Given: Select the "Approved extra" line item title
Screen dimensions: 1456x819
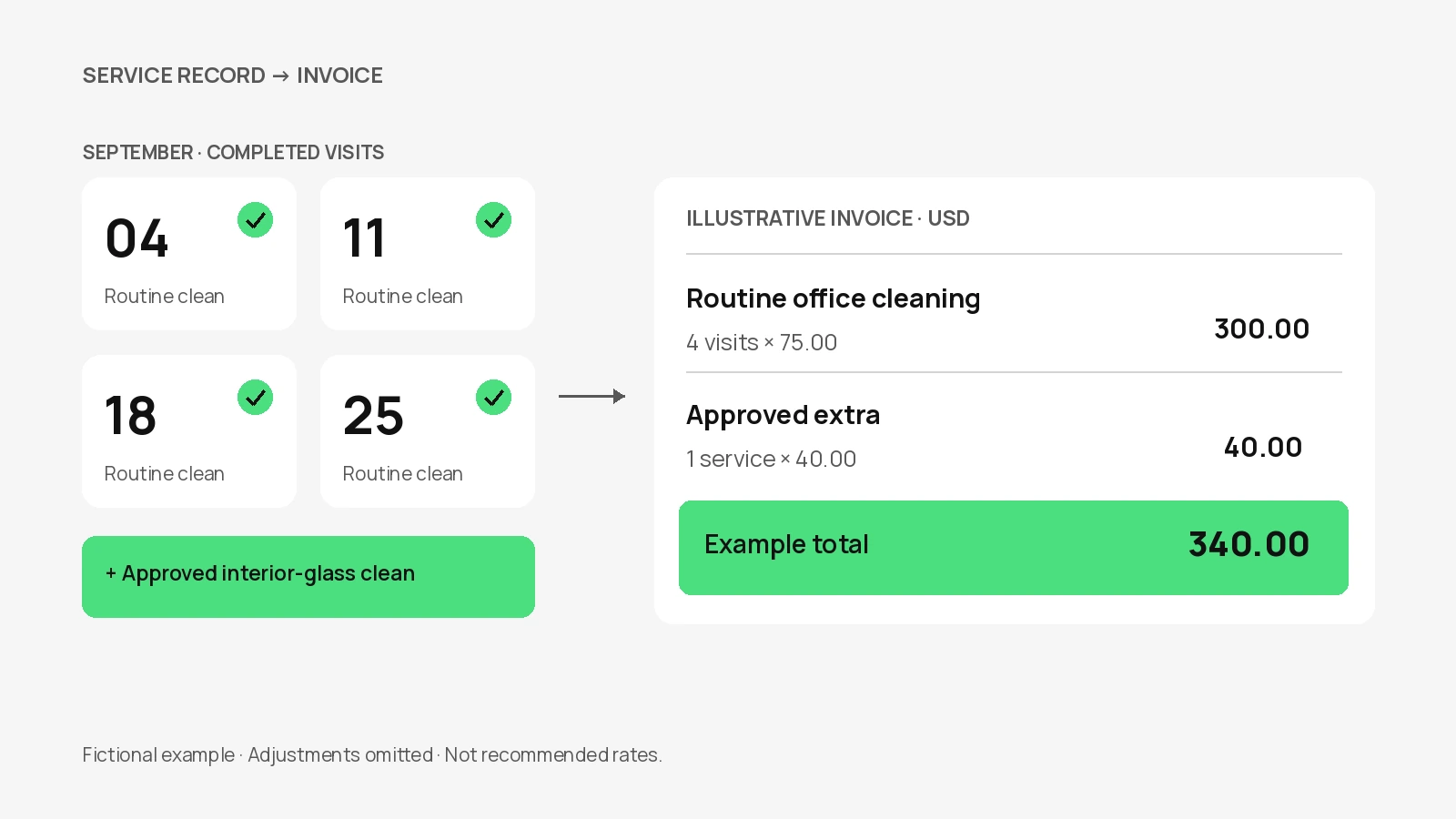Looking at the screenshot, I should (x=784, y=415).
